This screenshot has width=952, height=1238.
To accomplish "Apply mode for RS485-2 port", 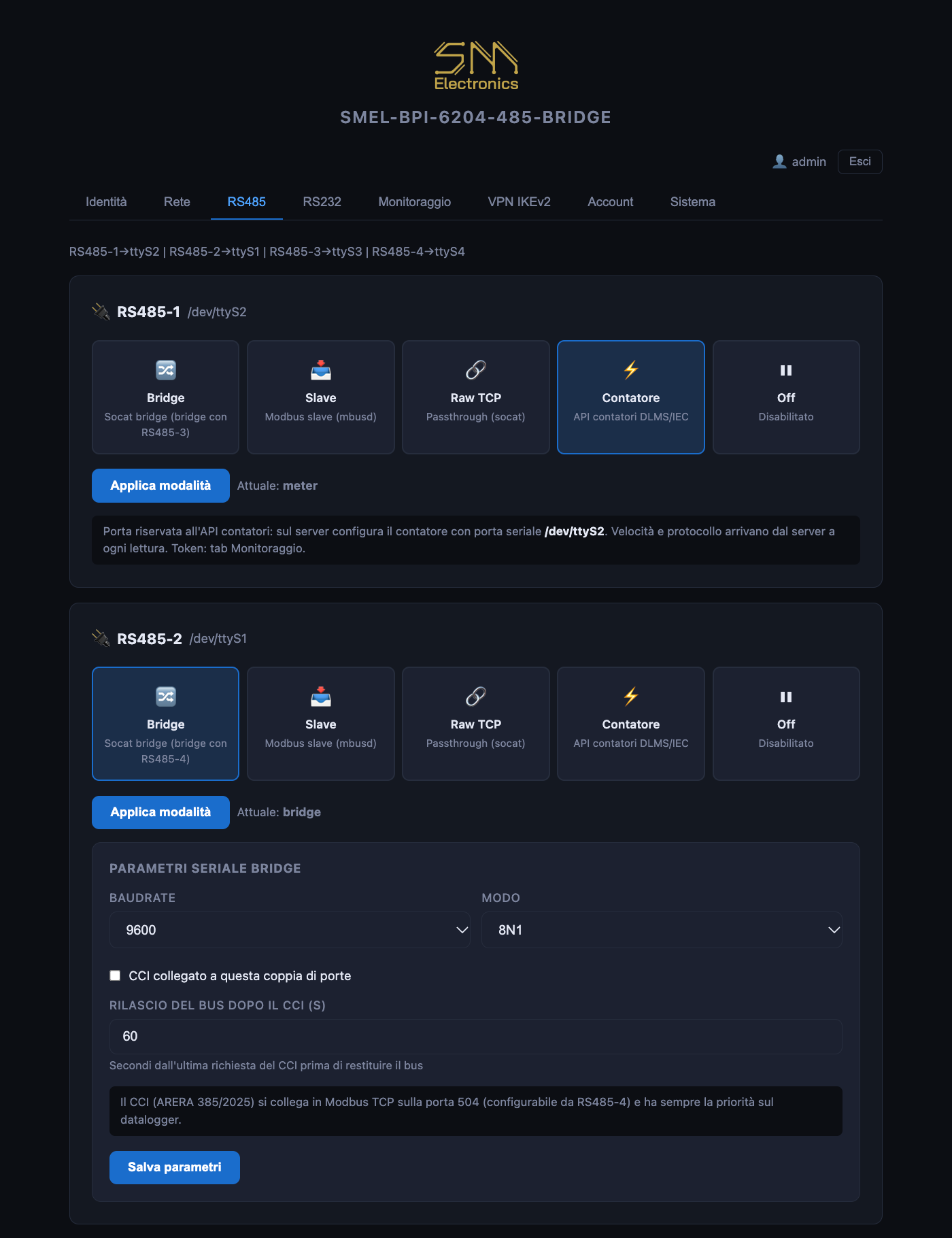I will (x=161, y=812).
